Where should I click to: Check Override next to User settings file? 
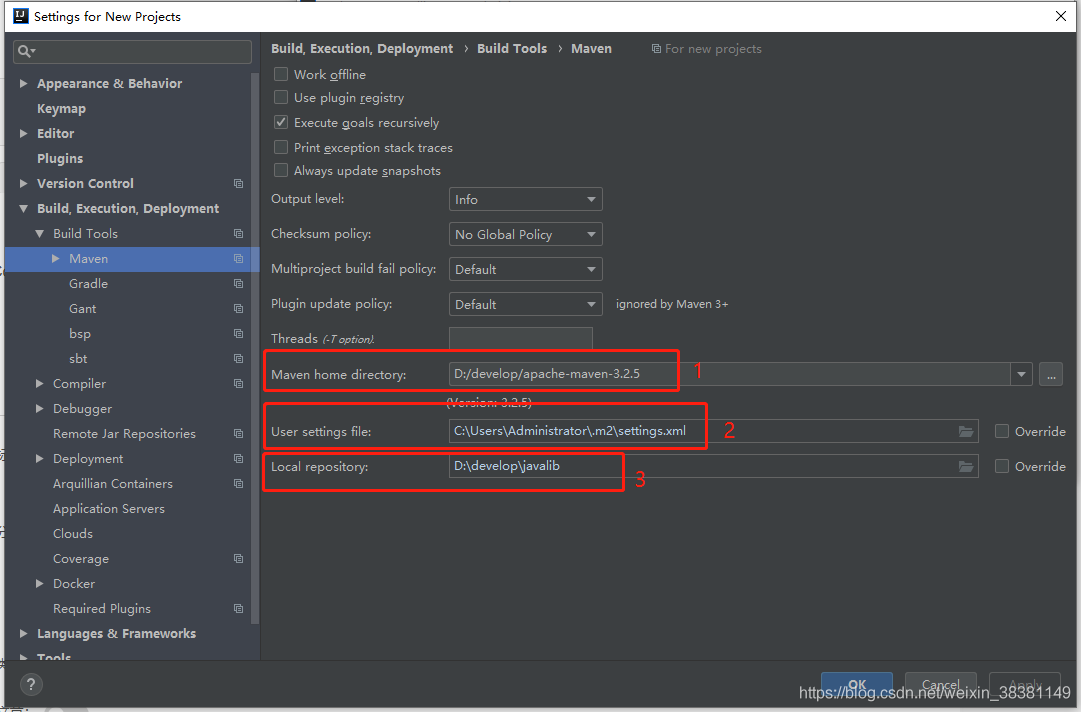[1002, 431]
